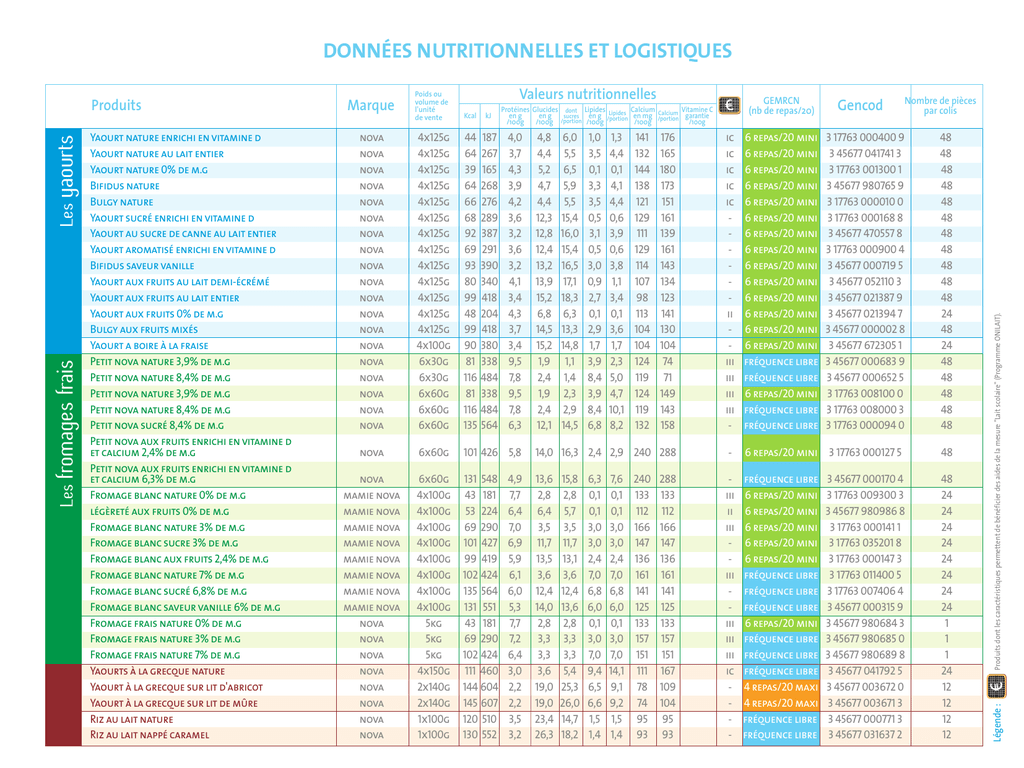Image resolution: width=1024 pixels, height=768 pixels.
Task: Click Fromage blanc nature 0% de M.G
Action: (168, 496)
